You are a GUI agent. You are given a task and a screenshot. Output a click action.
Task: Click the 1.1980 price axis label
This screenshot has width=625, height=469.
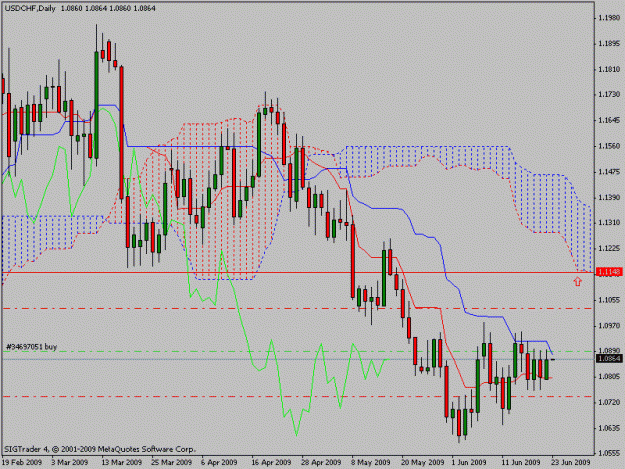610,18
